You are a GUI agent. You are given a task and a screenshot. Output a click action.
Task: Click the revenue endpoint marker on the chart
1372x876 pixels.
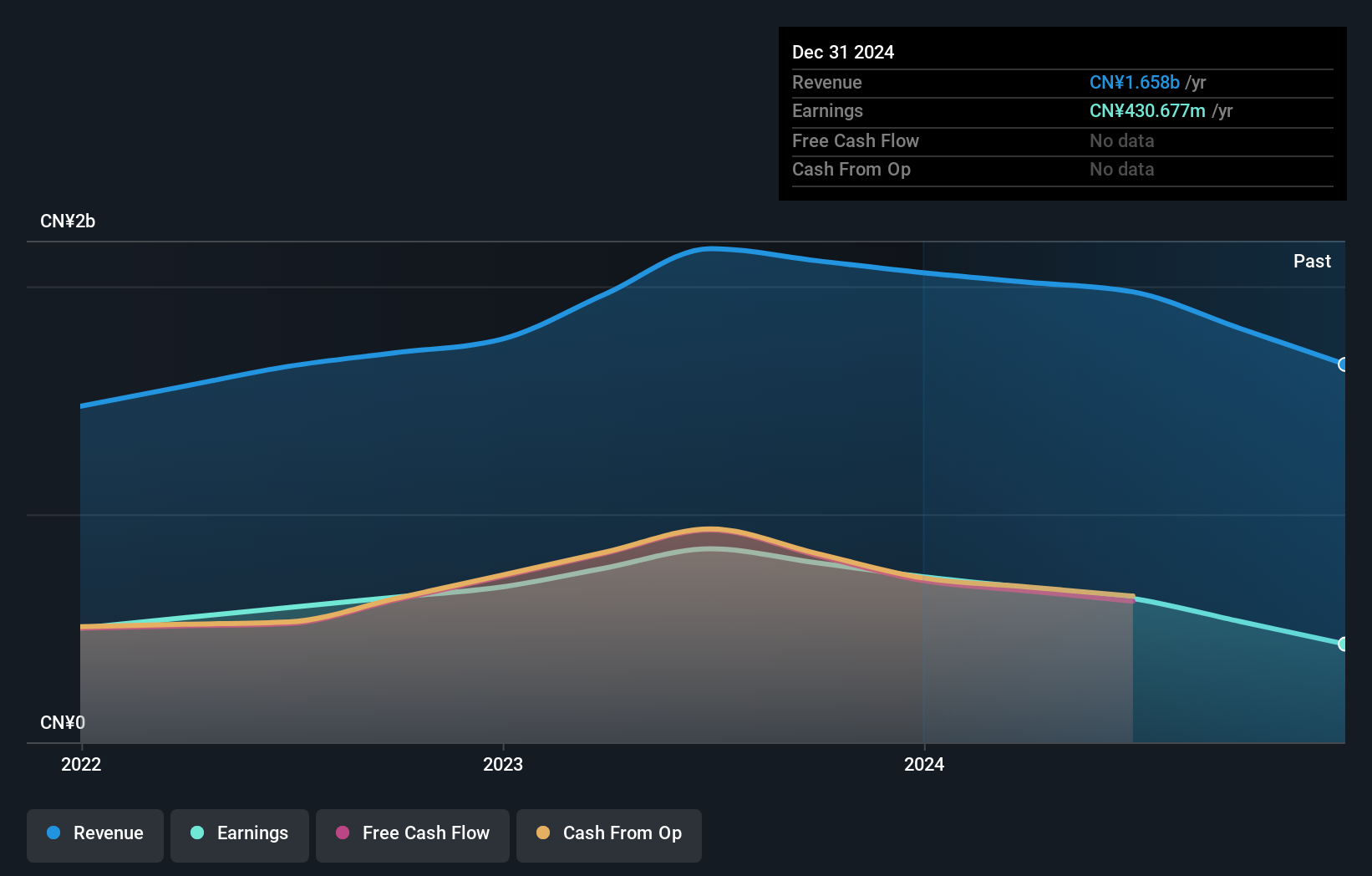(1343, 364)
